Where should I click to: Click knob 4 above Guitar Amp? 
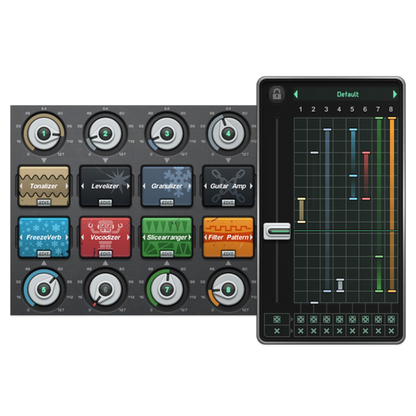(x=228, y=134)
